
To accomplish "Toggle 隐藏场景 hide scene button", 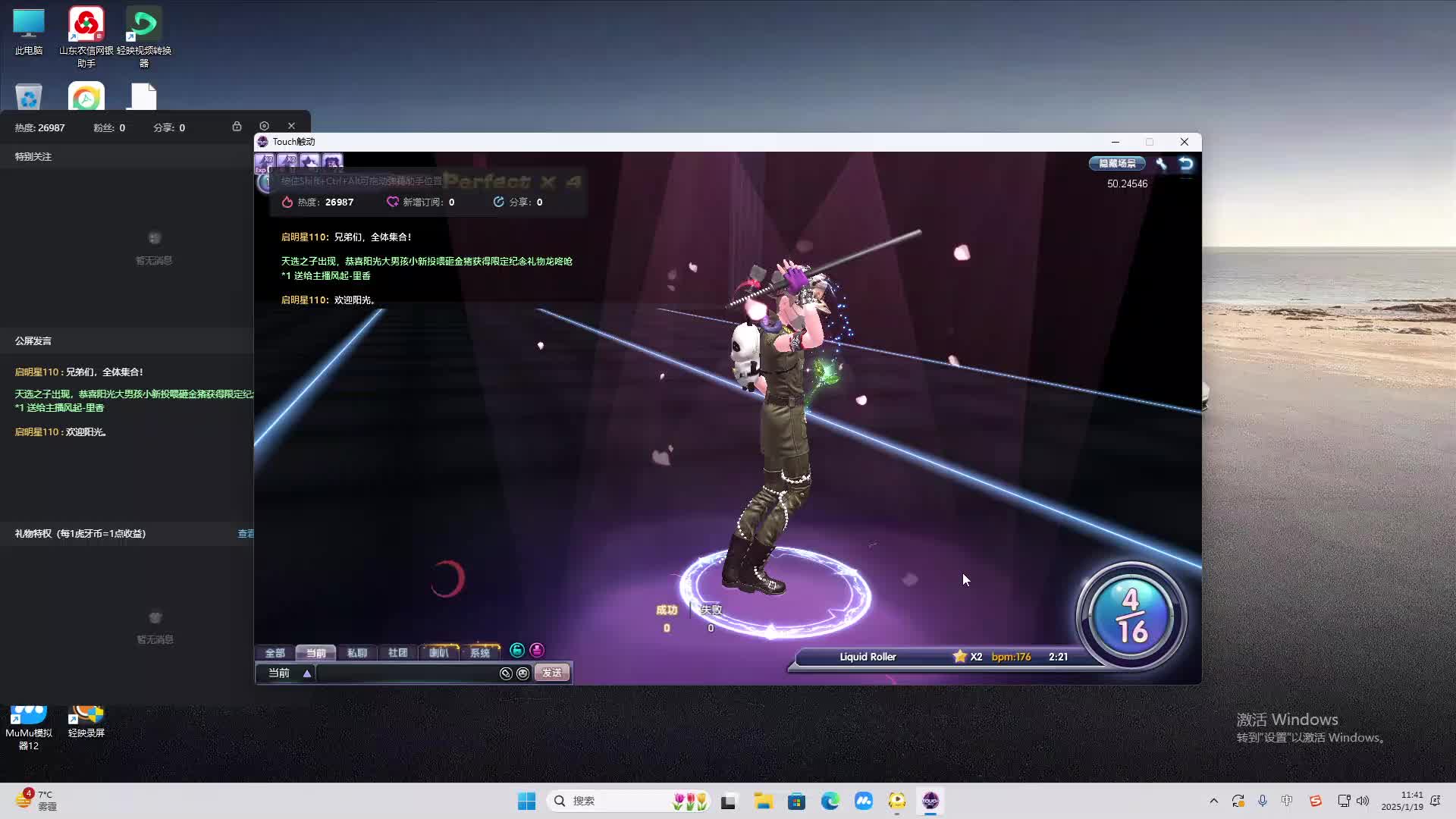I will [x=1117, y=164].
